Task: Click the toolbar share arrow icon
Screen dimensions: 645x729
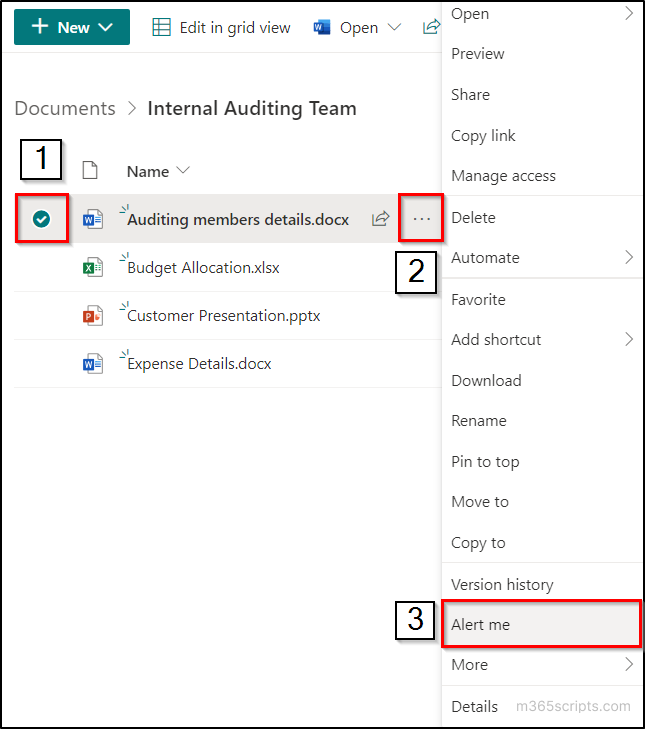Action: pos(431,27)
